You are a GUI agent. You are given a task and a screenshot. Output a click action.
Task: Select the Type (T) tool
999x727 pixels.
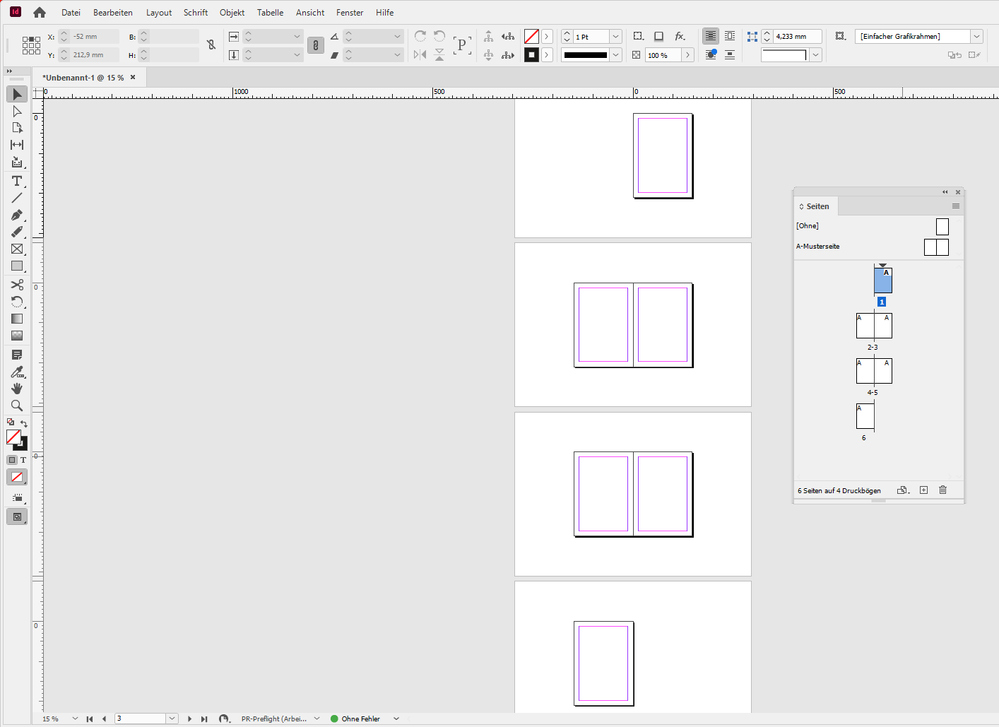point(17,181)
